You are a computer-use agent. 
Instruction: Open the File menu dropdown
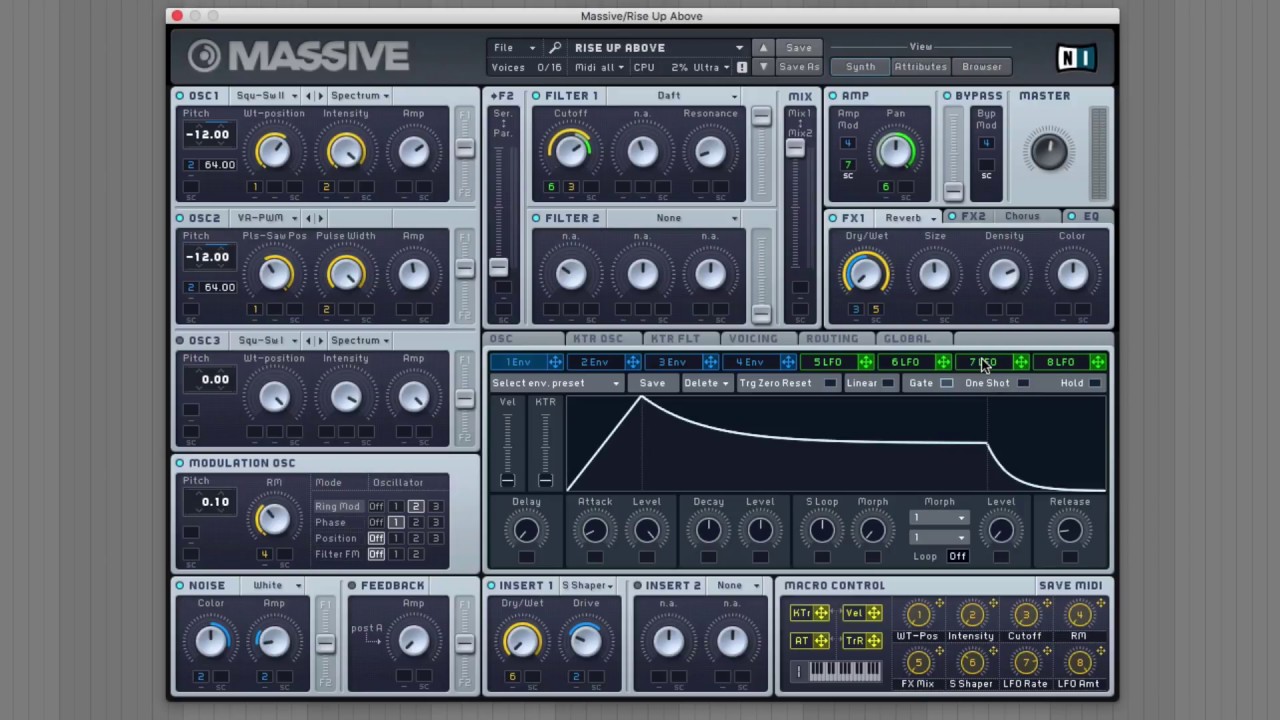pyautogui.click(x=514, y=48)
